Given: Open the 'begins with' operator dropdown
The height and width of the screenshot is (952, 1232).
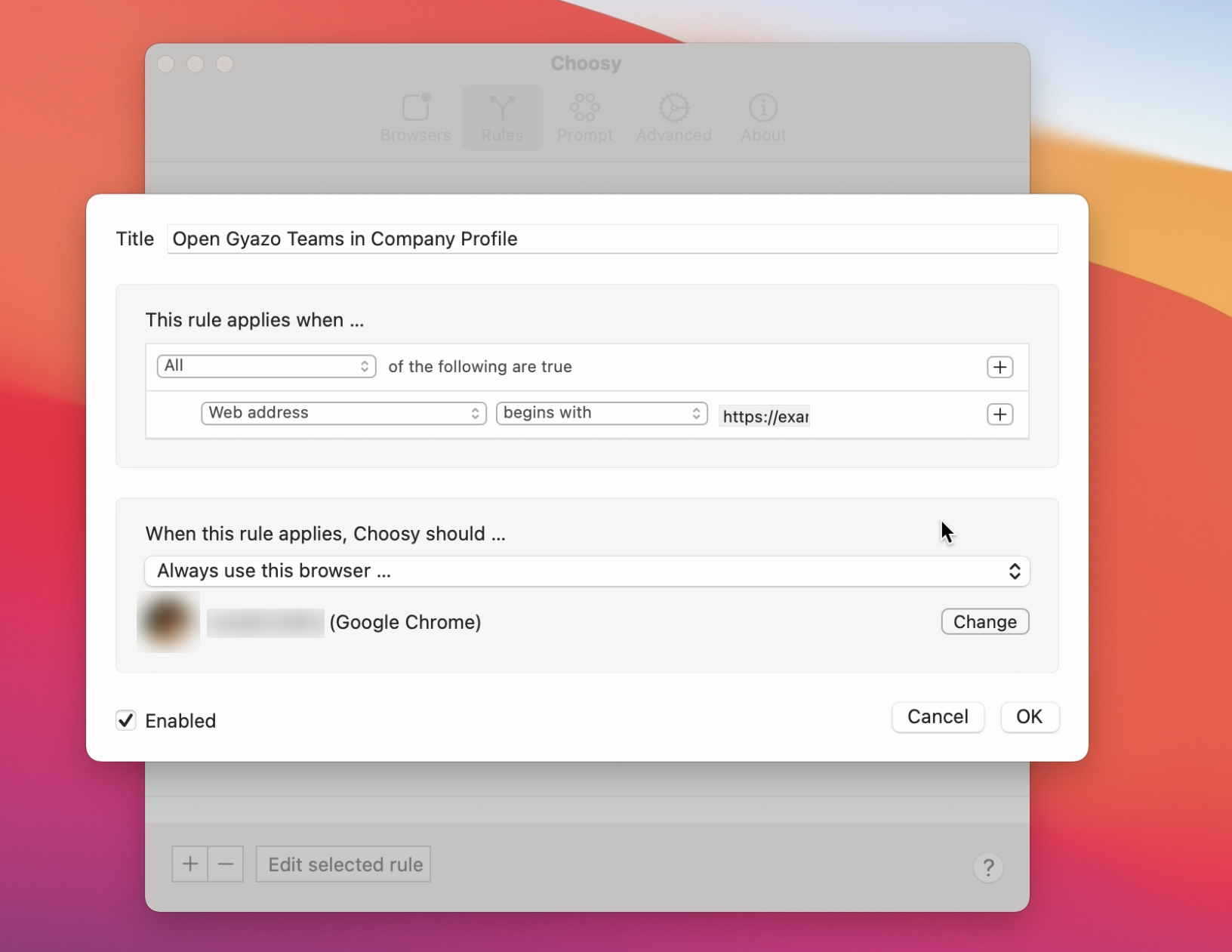Looking at the screenshot, I should tap(602, 413).
